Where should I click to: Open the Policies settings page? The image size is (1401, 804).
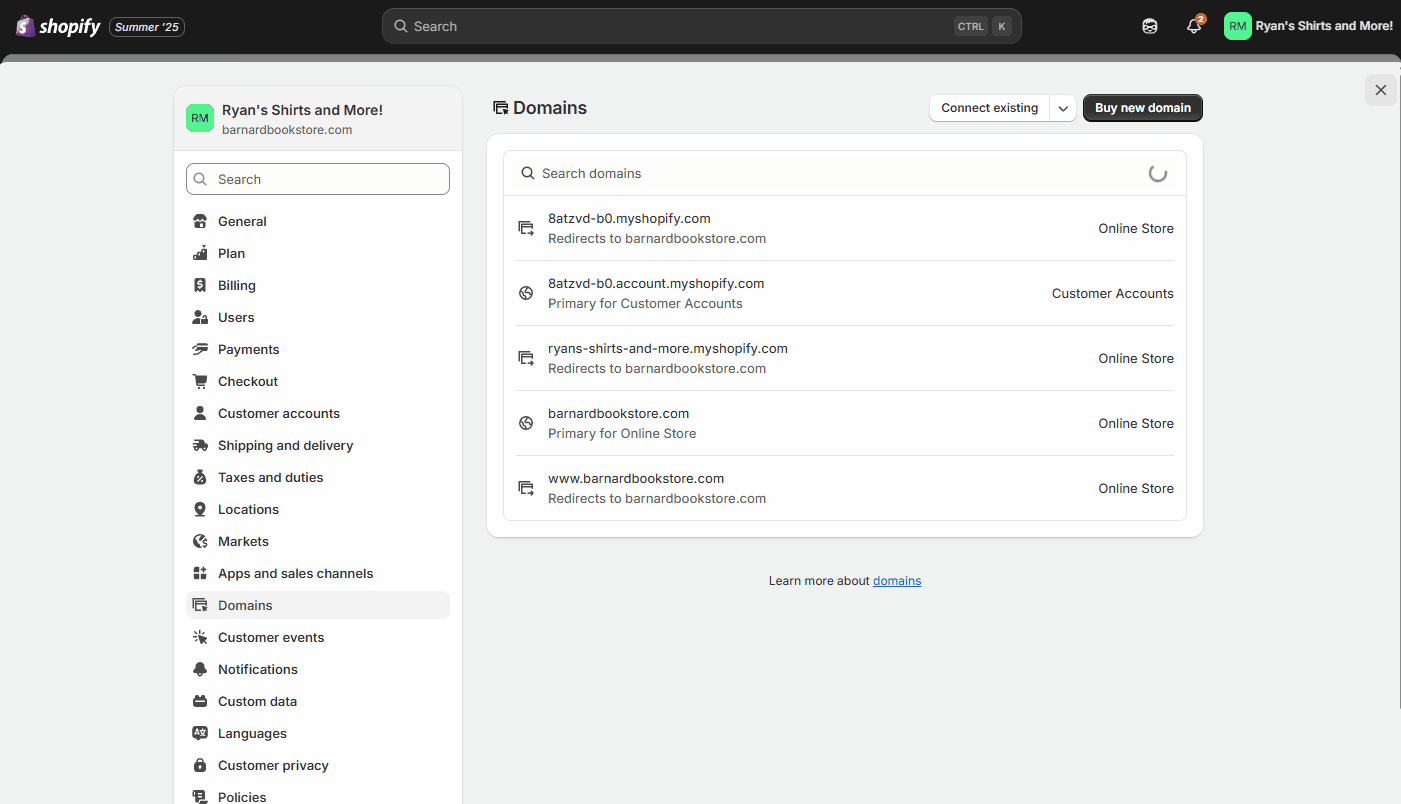[318, 796]
